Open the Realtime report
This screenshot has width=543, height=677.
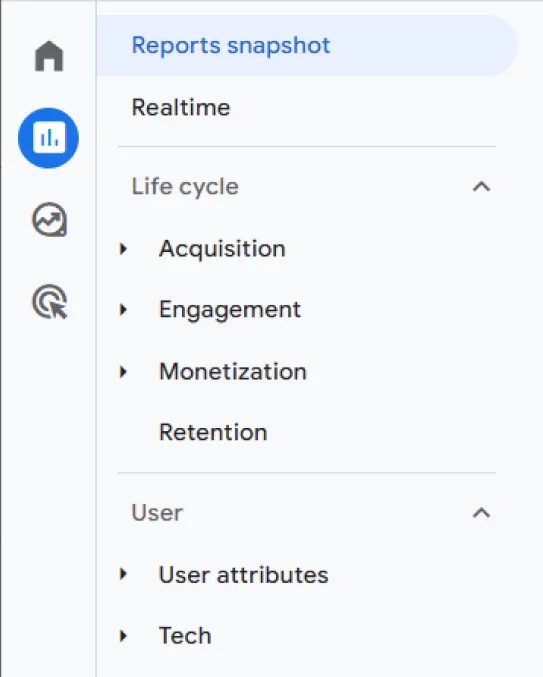point(181,107)
